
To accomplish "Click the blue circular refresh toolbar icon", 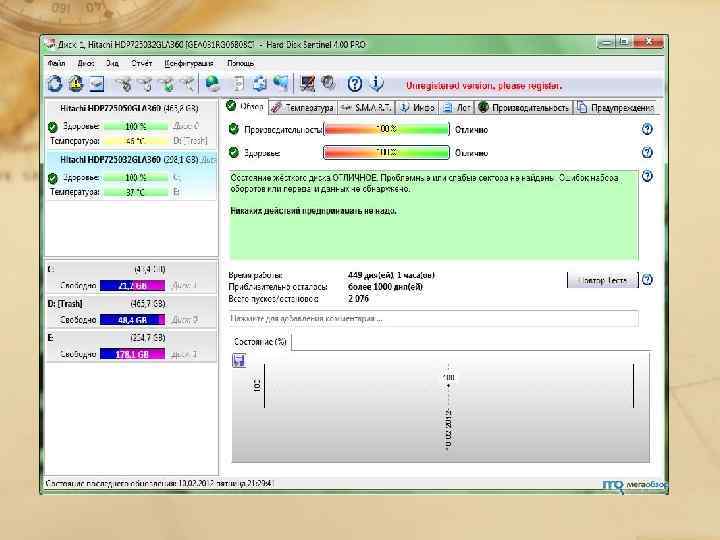I will click(x=55, y=84).
